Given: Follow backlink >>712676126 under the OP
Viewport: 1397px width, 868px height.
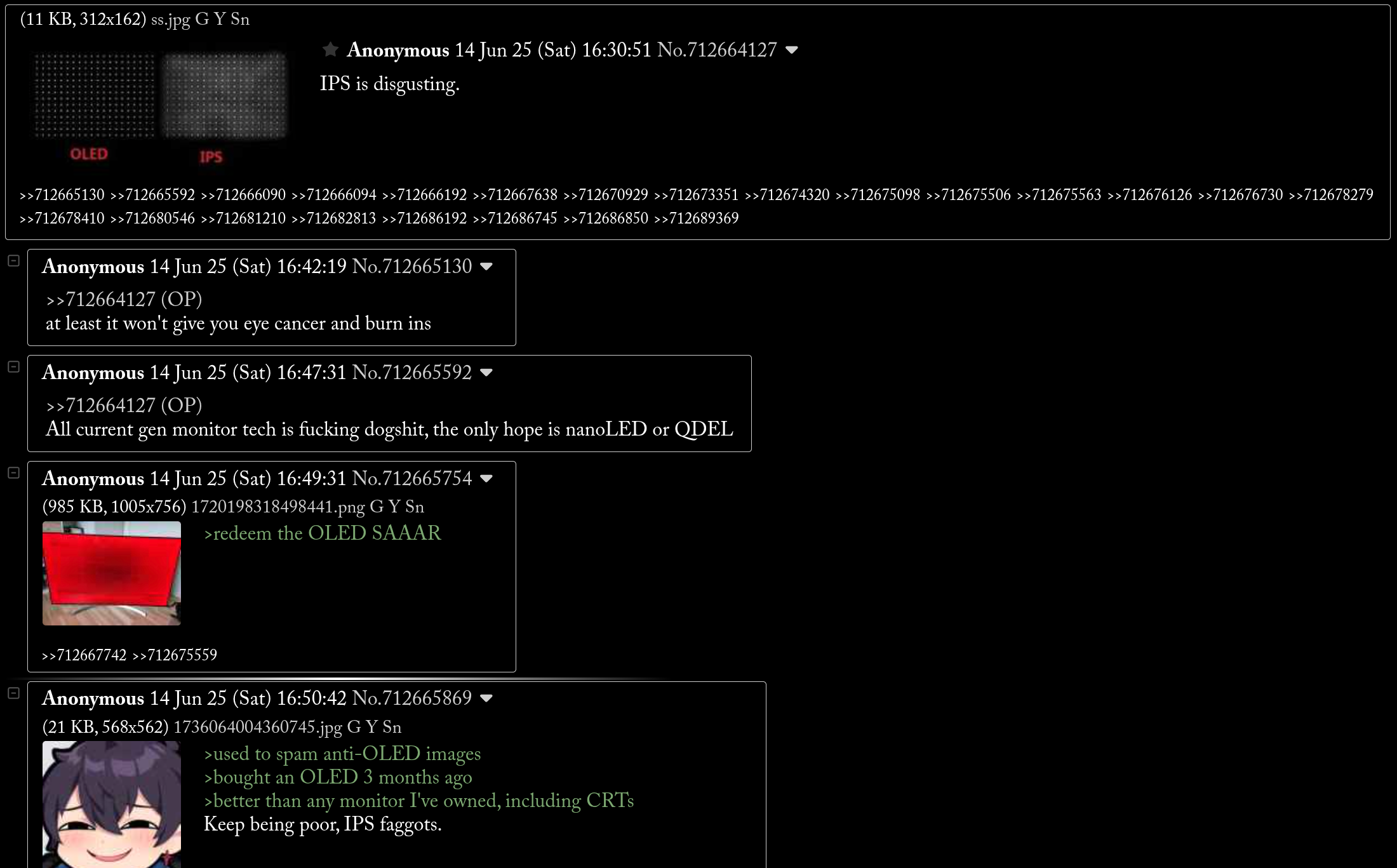Looking at the screenshot, I should [1150, 195].
